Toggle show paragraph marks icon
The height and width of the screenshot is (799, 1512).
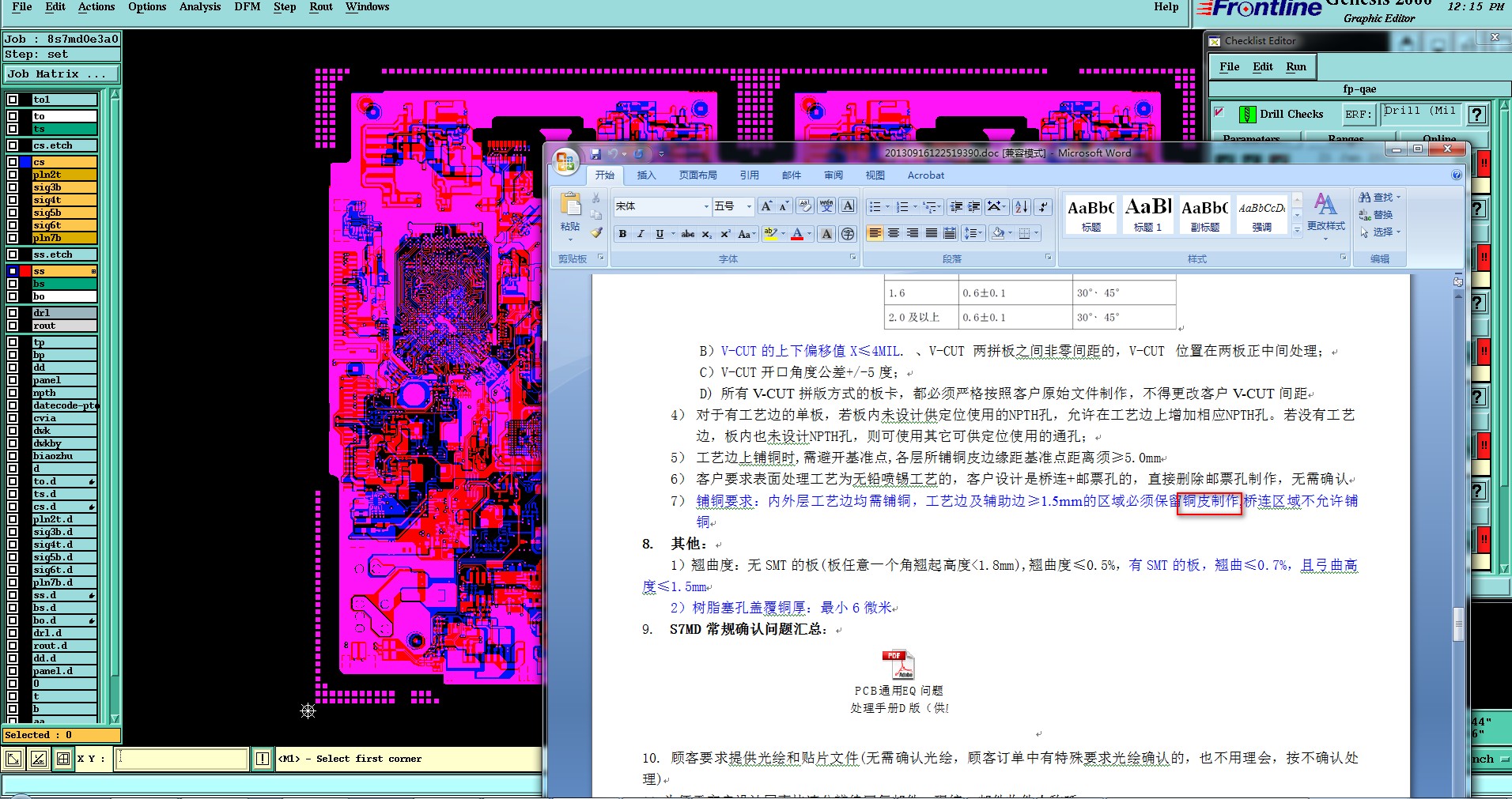click(x=1044, y=207)
